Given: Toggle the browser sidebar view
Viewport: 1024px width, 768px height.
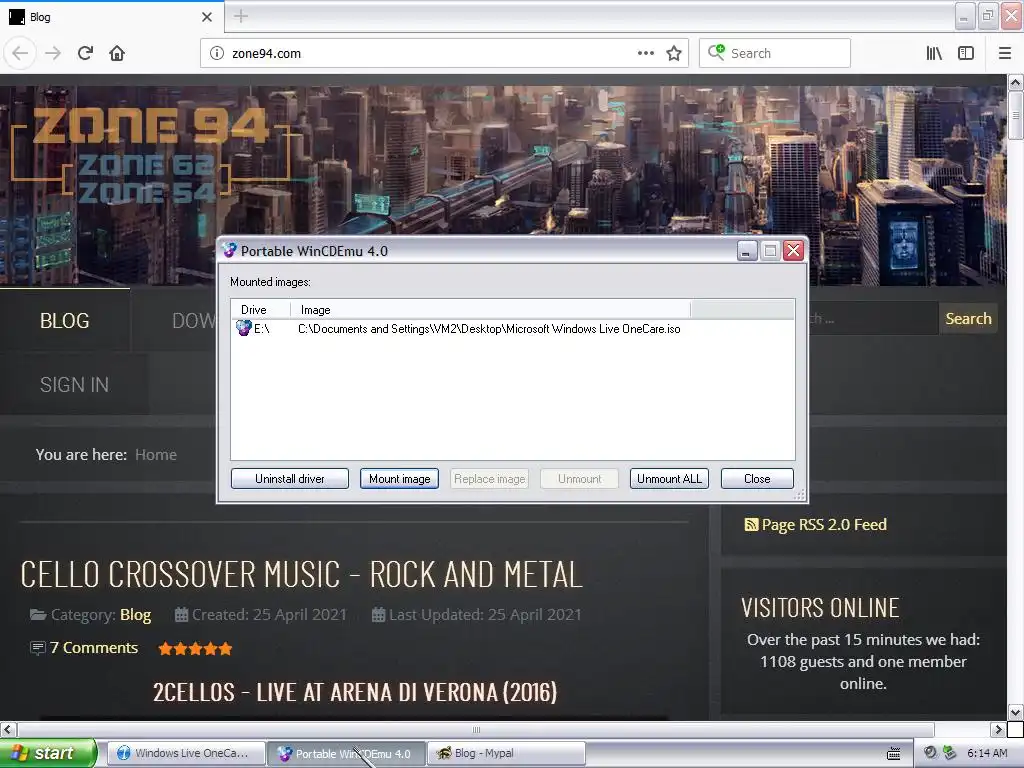Looking at the screenshot, I should (x=966, y=54).
